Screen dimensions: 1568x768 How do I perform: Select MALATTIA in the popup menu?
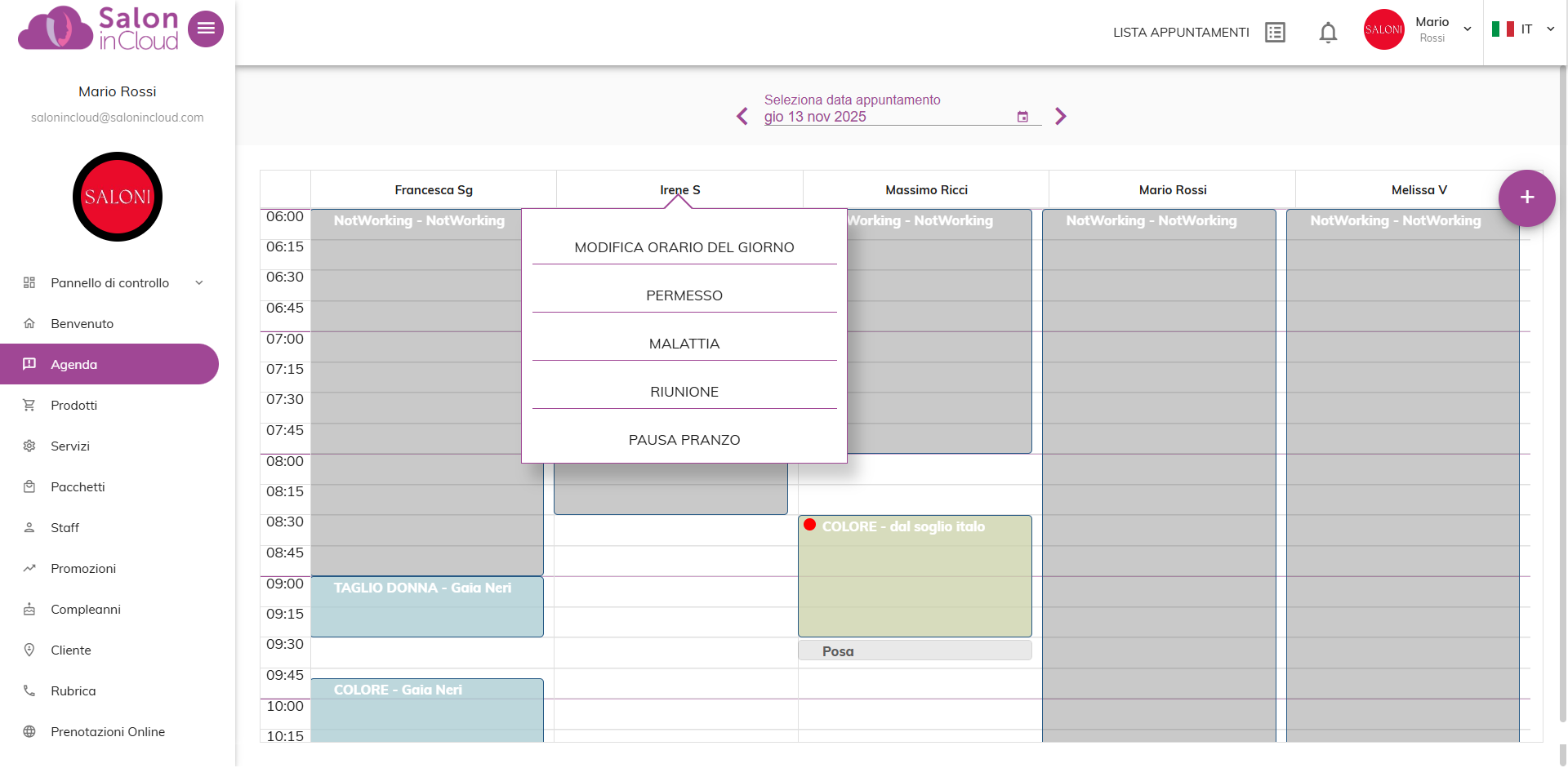pos(684,344)
